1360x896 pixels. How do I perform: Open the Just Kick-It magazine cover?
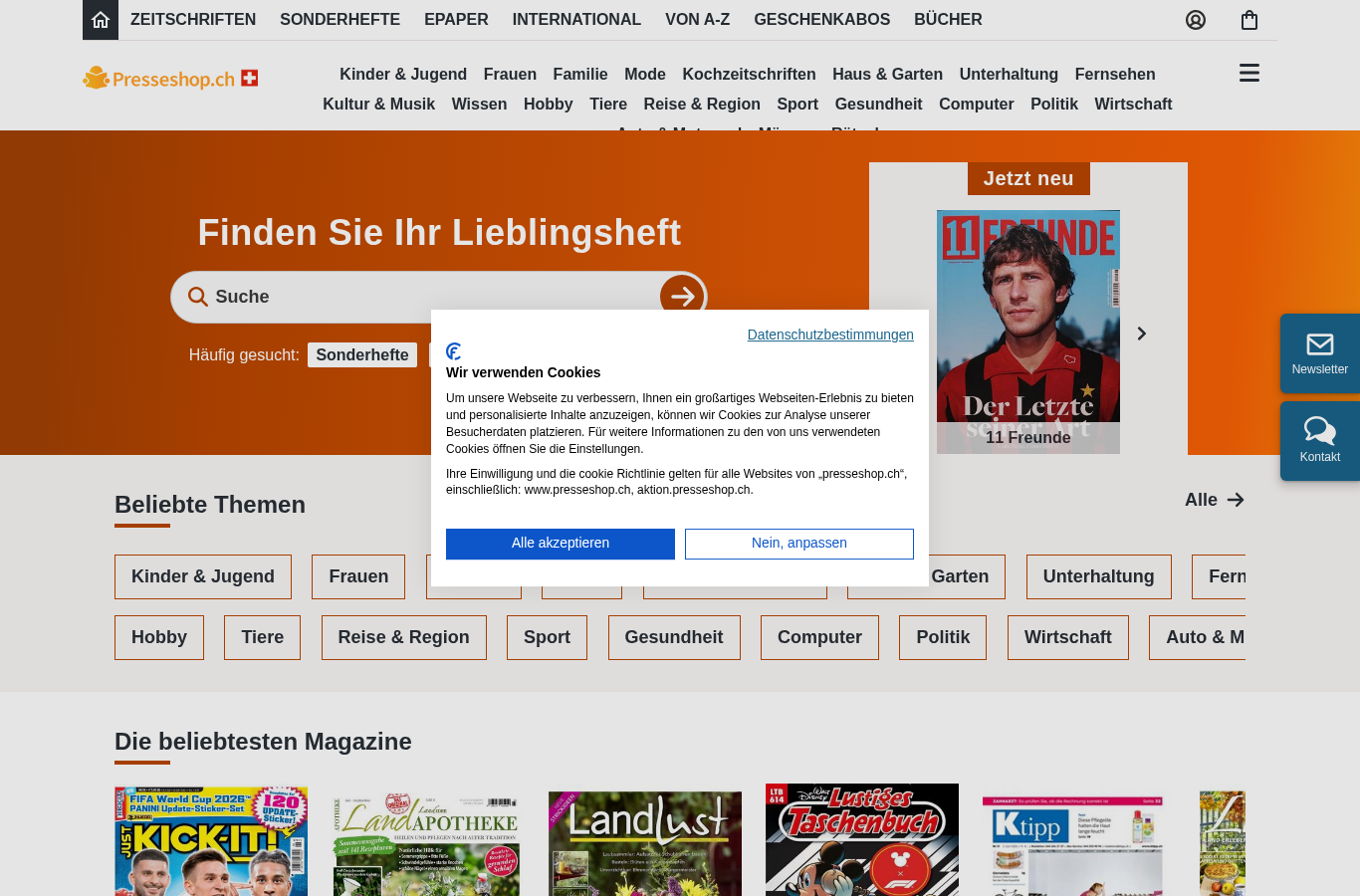pos(211,841)
